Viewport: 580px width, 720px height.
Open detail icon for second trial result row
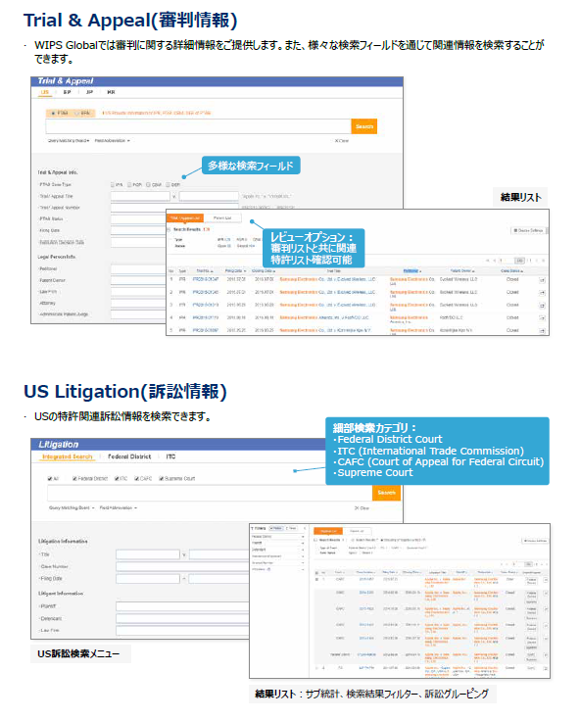pos(542,292)
